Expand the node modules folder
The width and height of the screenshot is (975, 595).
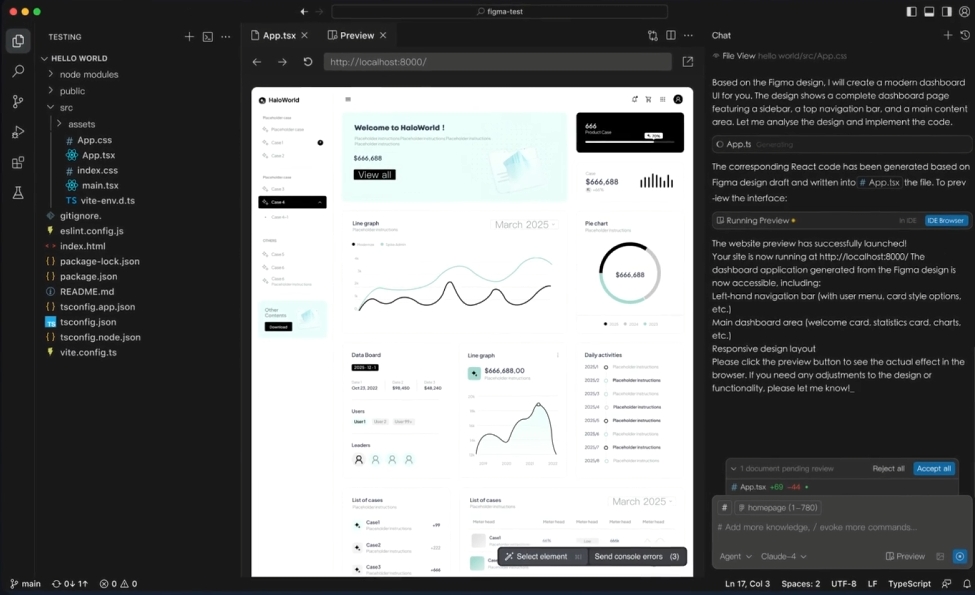[88, 75]
